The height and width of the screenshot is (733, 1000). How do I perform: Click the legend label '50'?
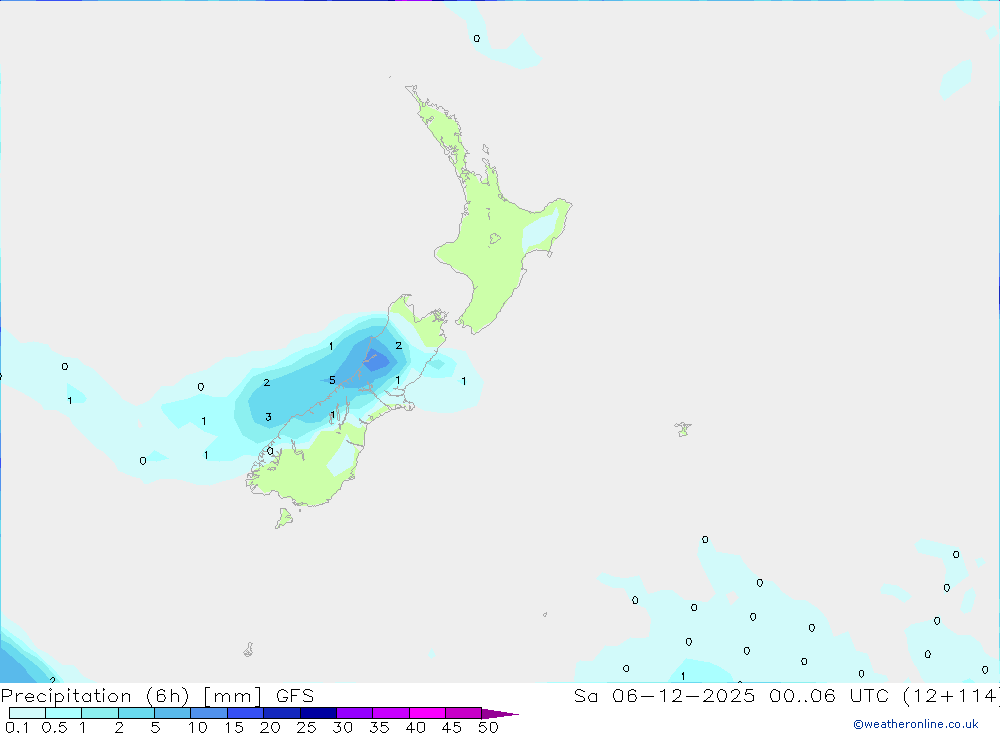click(488, 727)
